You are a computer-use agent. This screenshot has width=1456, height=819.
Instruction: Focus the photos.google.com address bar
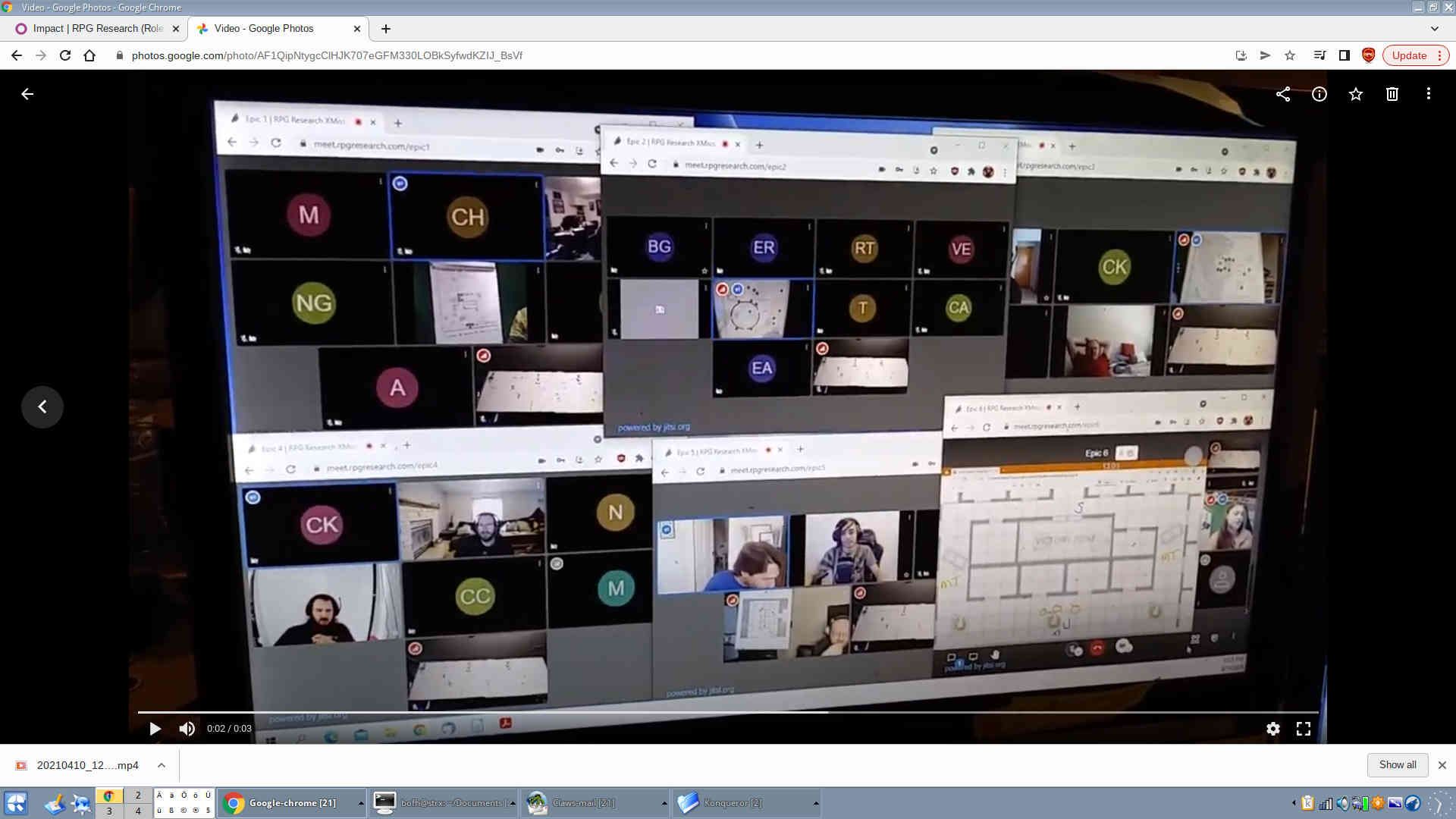tap(667, 55)
